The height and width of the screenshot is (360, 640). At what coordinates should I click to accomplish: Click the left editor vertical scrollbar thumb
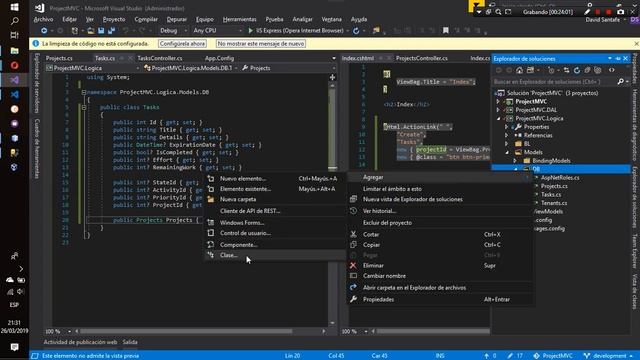click(x=333, y=129)
